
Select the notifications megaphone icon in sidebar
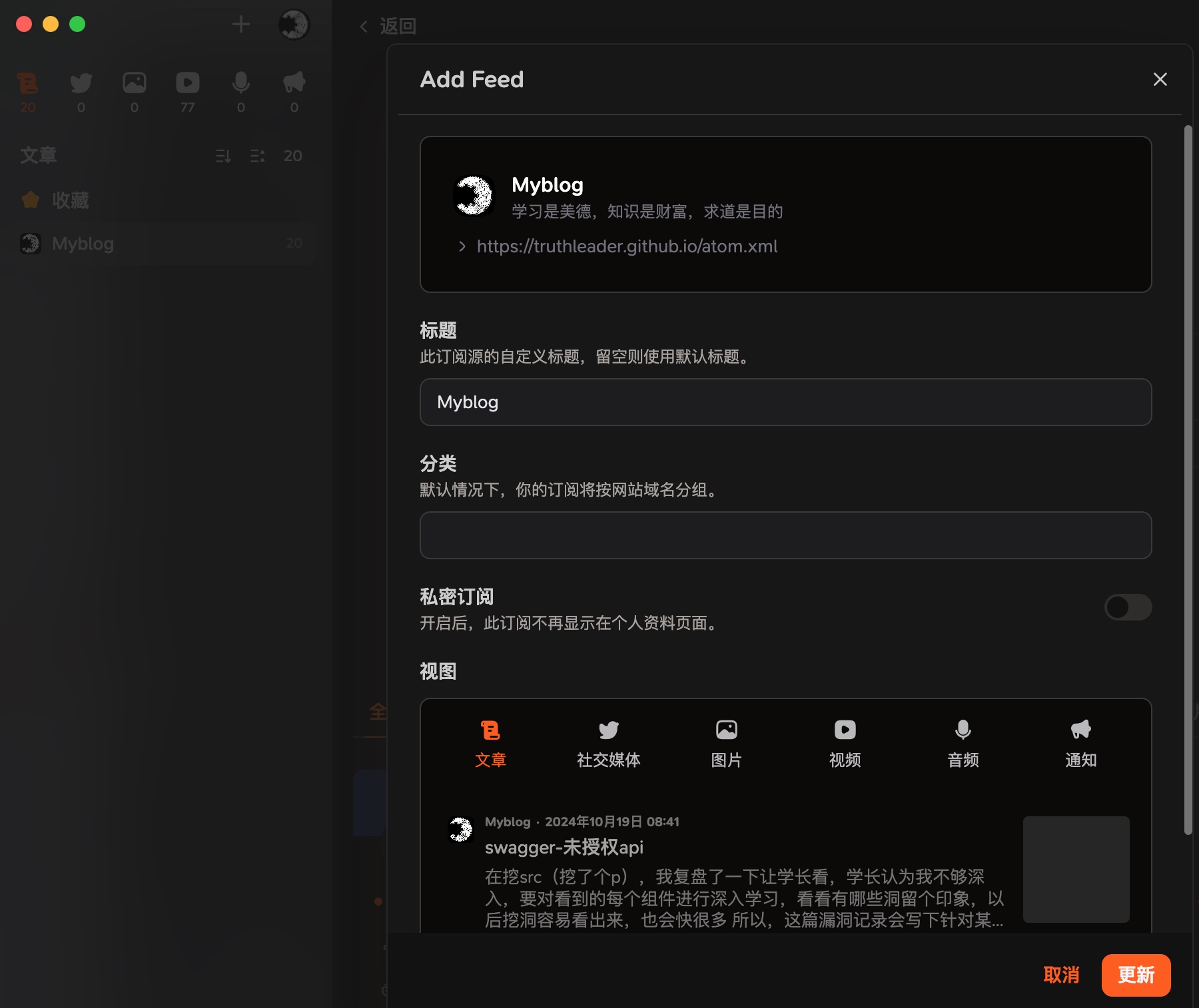point(293,83)
